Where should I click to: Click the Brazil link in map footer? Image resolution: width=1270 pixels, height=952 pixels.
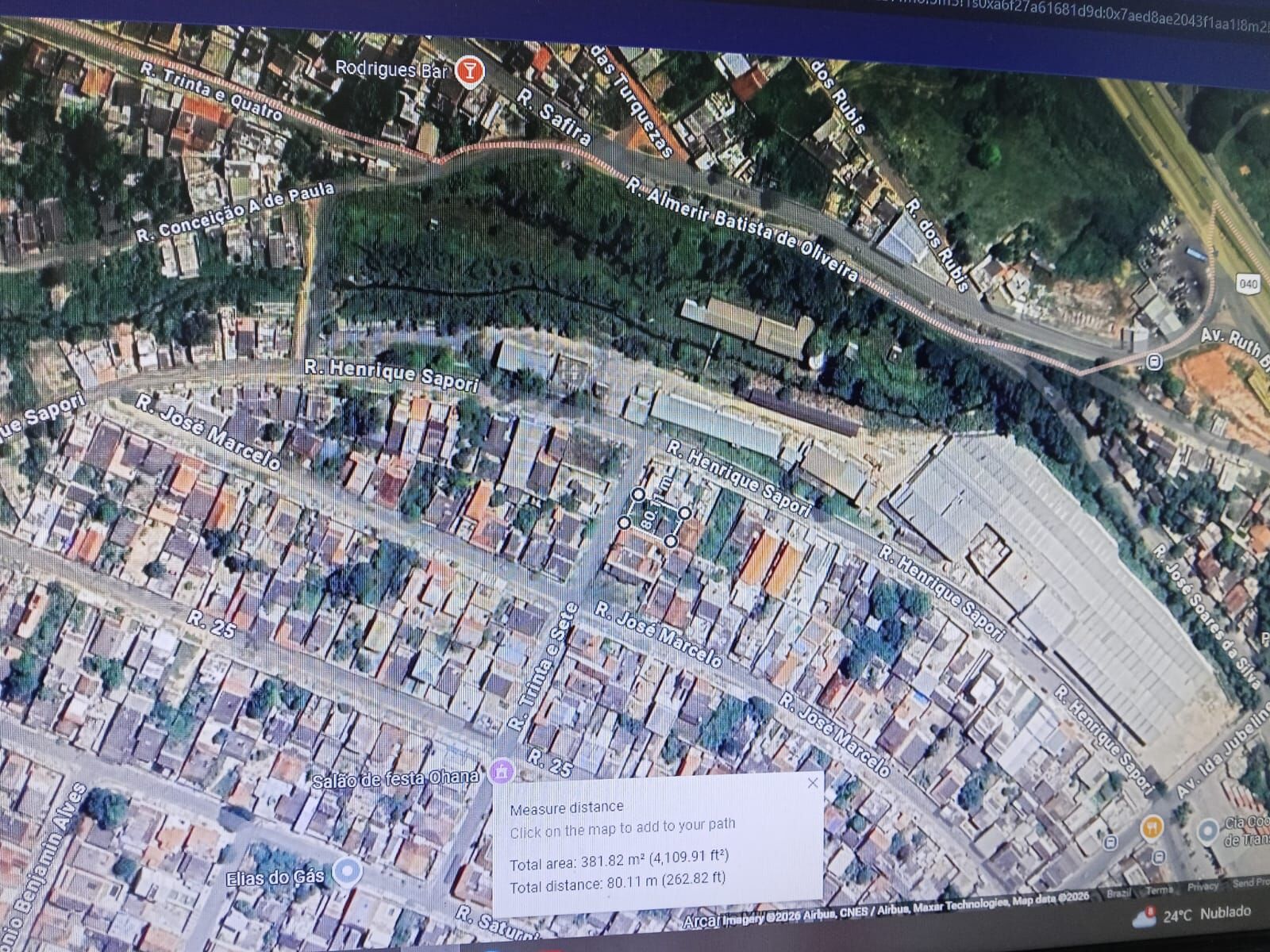(x=1119, y=893)
